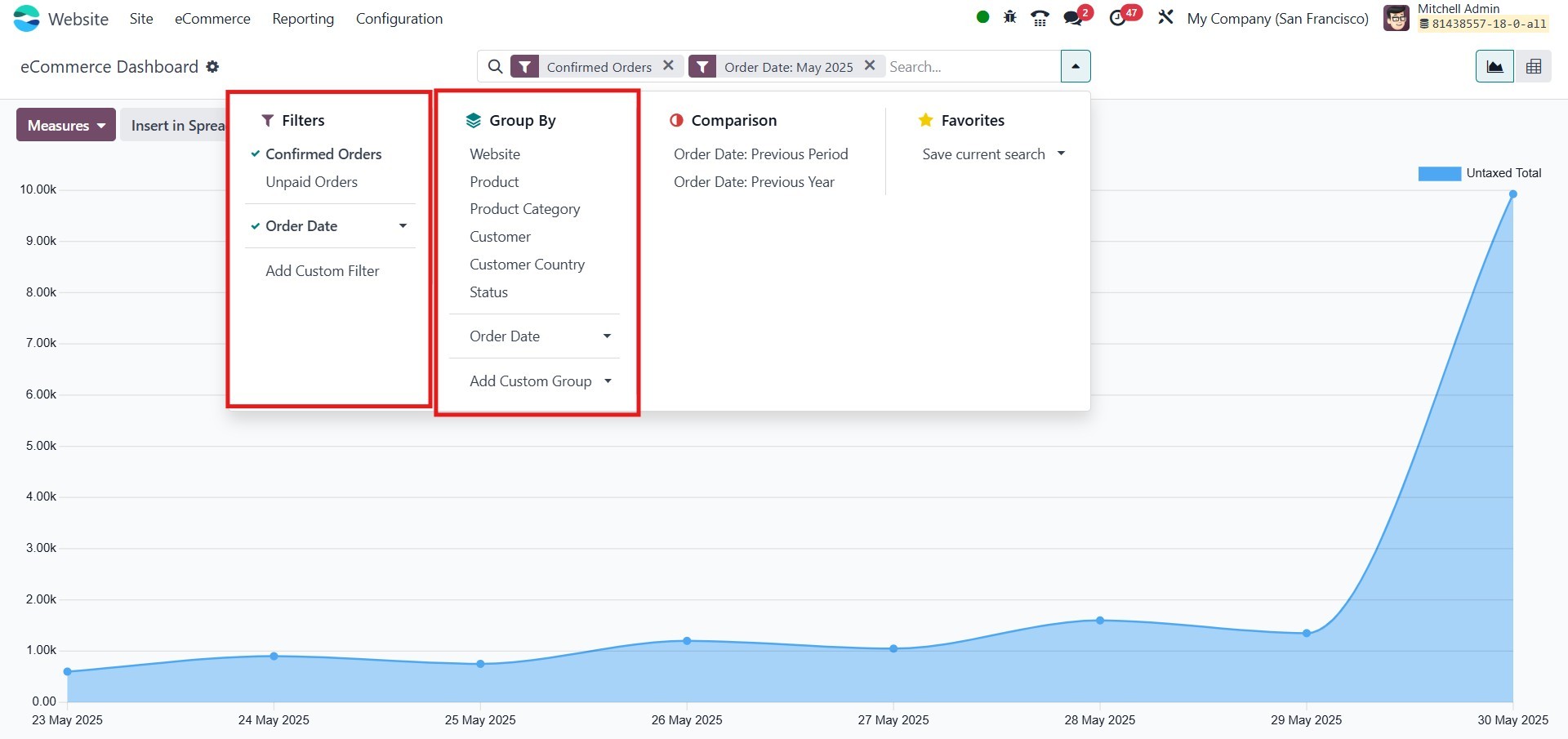Image resolution: width=1568 pixels, height=739 pixels.
Task: Open the VoIP phone icon
Action: (1040, 18)
